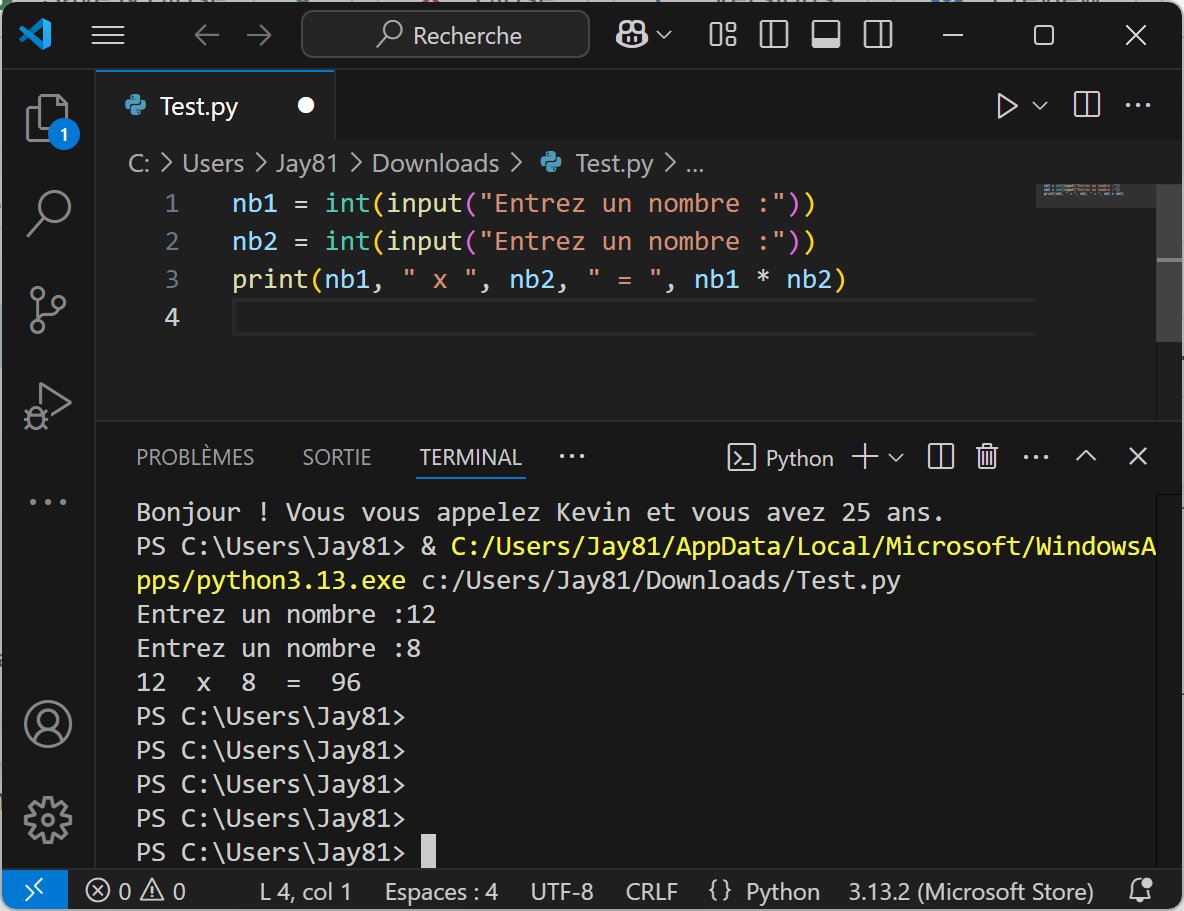Image resolution: width=1184 pixels, height=911 pixels.
Task: Switch to the SORTIE panel tab
Action: pyautogui.click(x=337, y=457)
